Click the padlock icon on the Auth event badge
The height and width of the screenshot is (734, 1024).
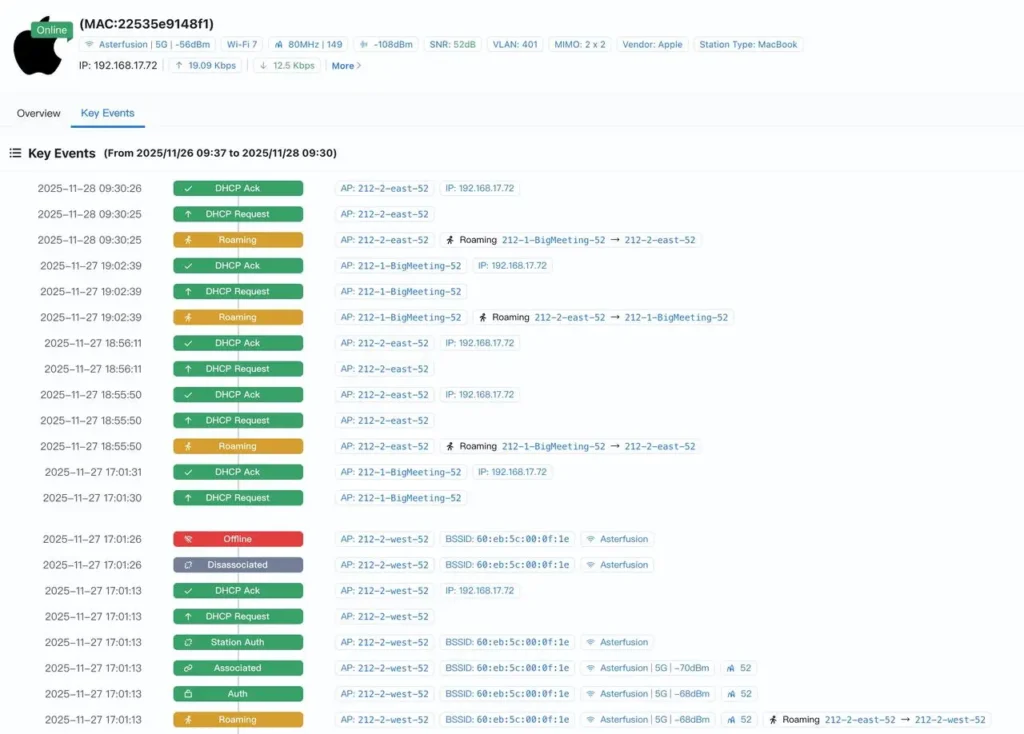coord(188,693)
